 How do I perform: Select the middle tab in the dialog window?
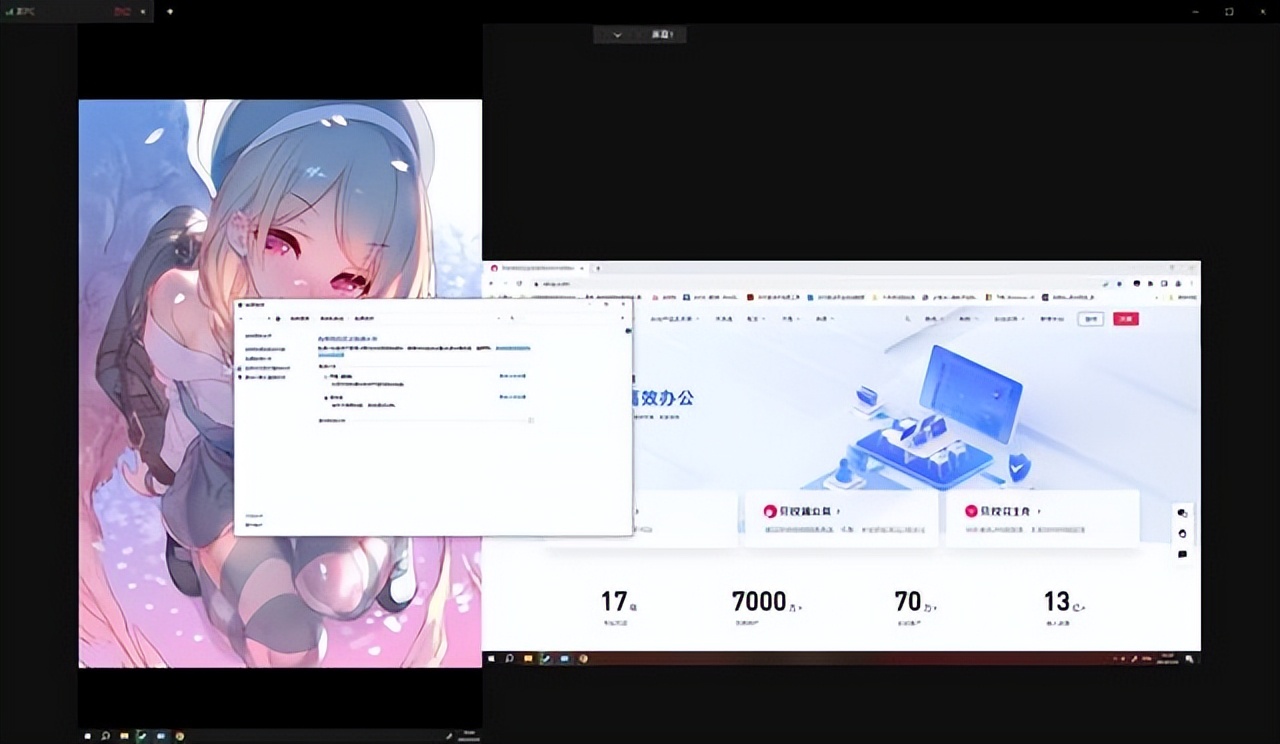330,319
